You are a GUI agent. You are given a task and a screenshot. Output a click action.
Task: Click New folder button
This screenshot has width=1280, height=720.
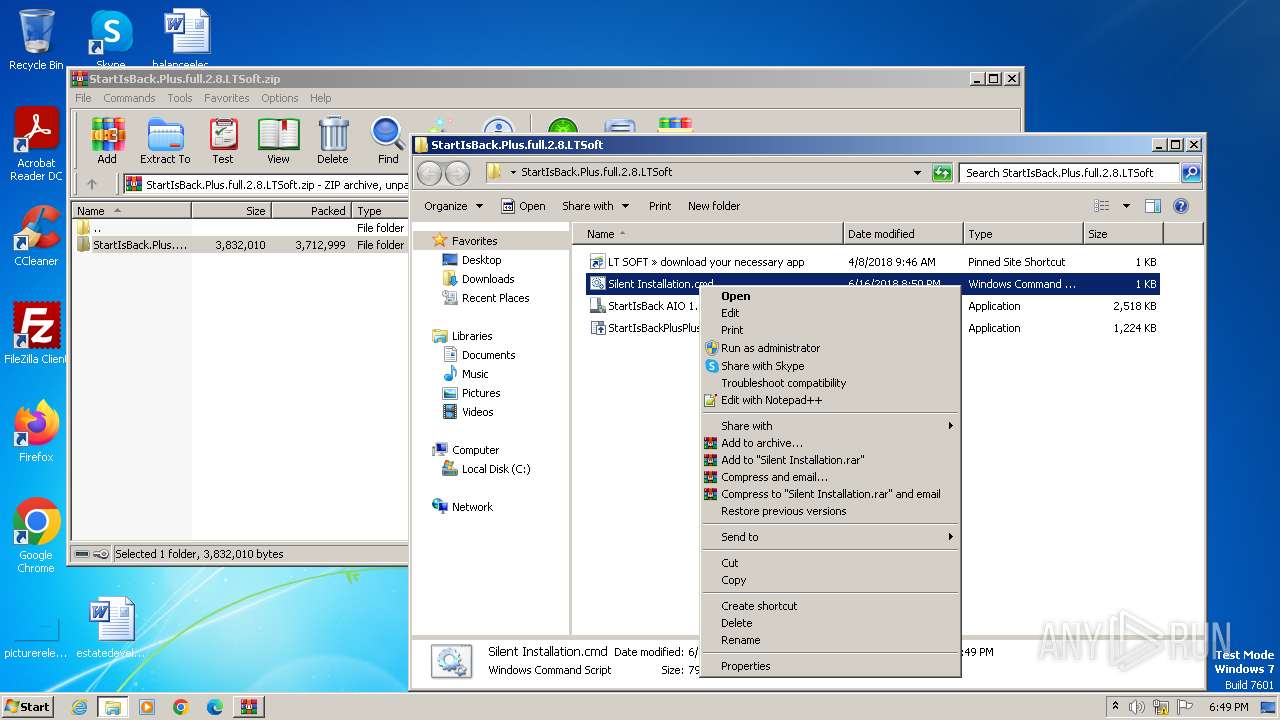click(x=714, y=206)
